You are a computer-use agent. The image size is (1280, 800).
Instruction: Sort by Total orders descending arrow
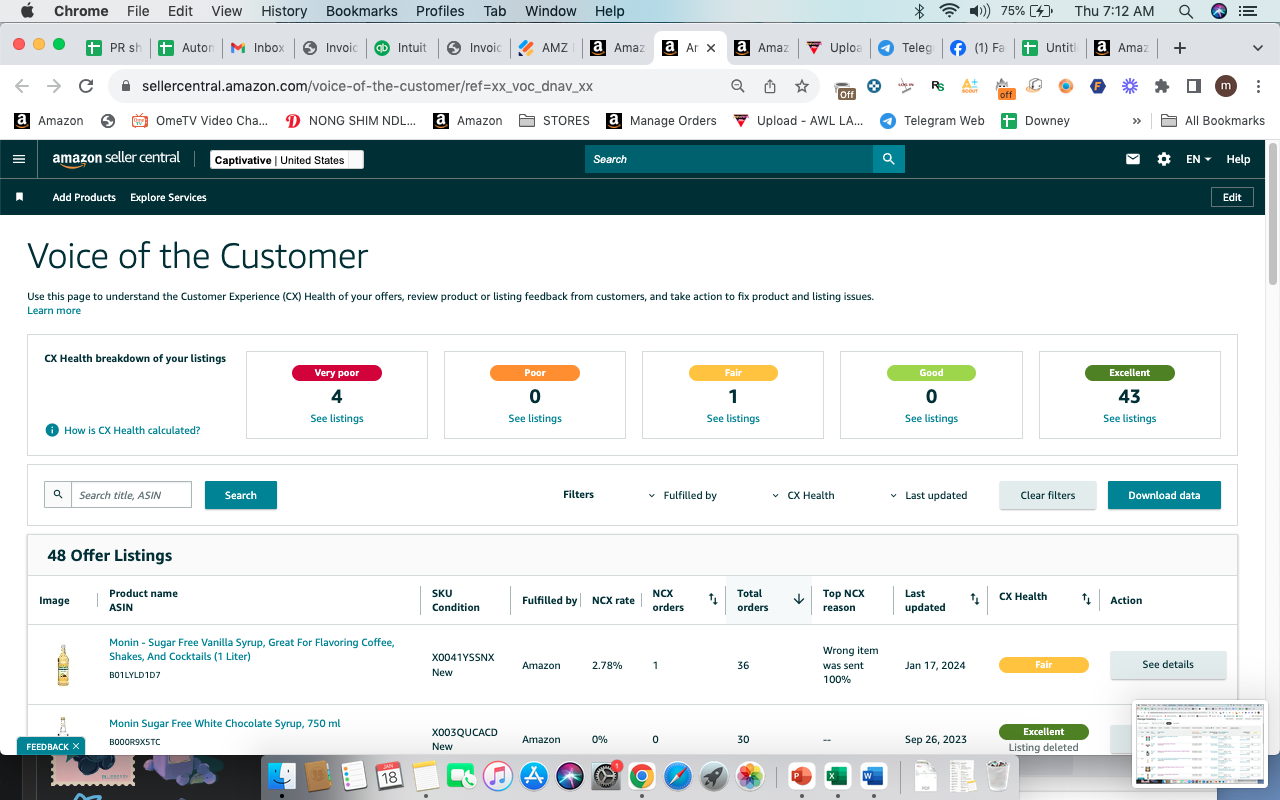(799, 599)
